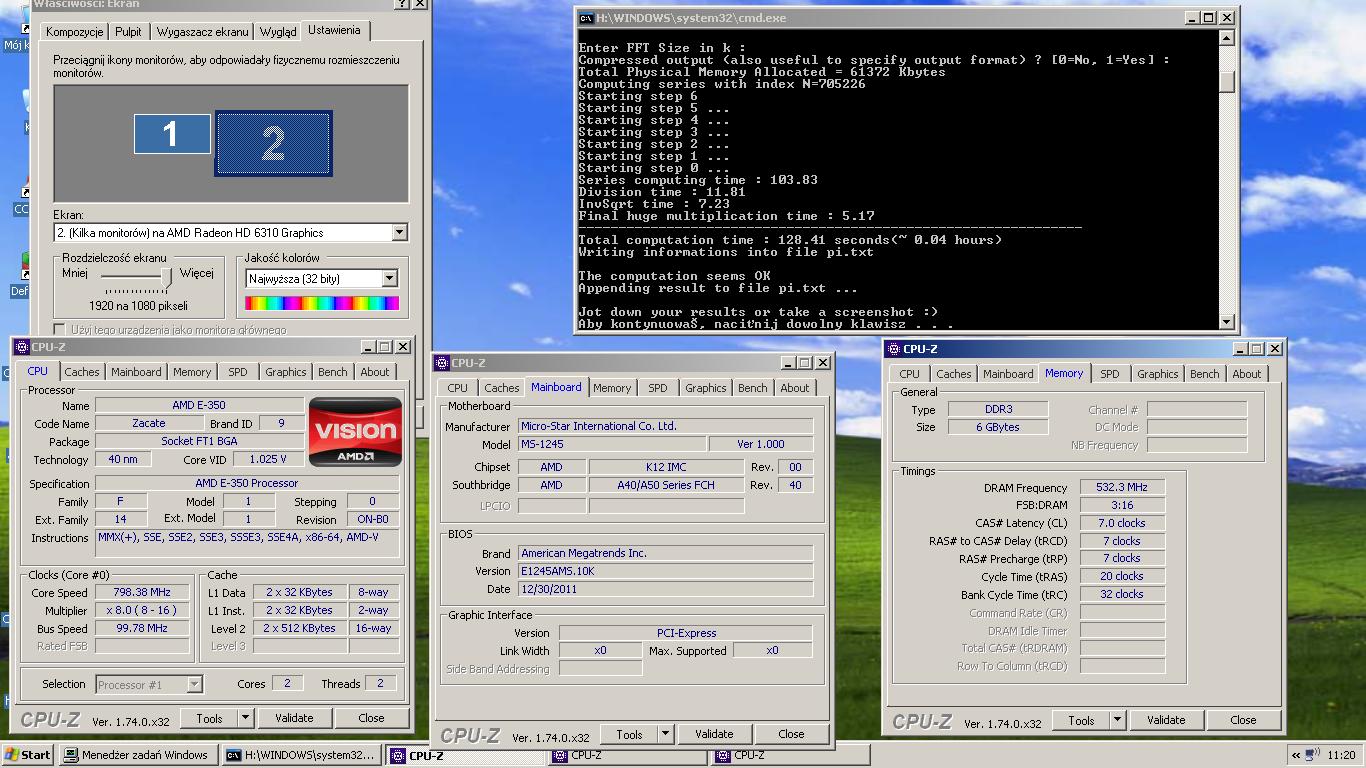Open SPD tab in left CPU-Z window

click(x=238, y=372)
